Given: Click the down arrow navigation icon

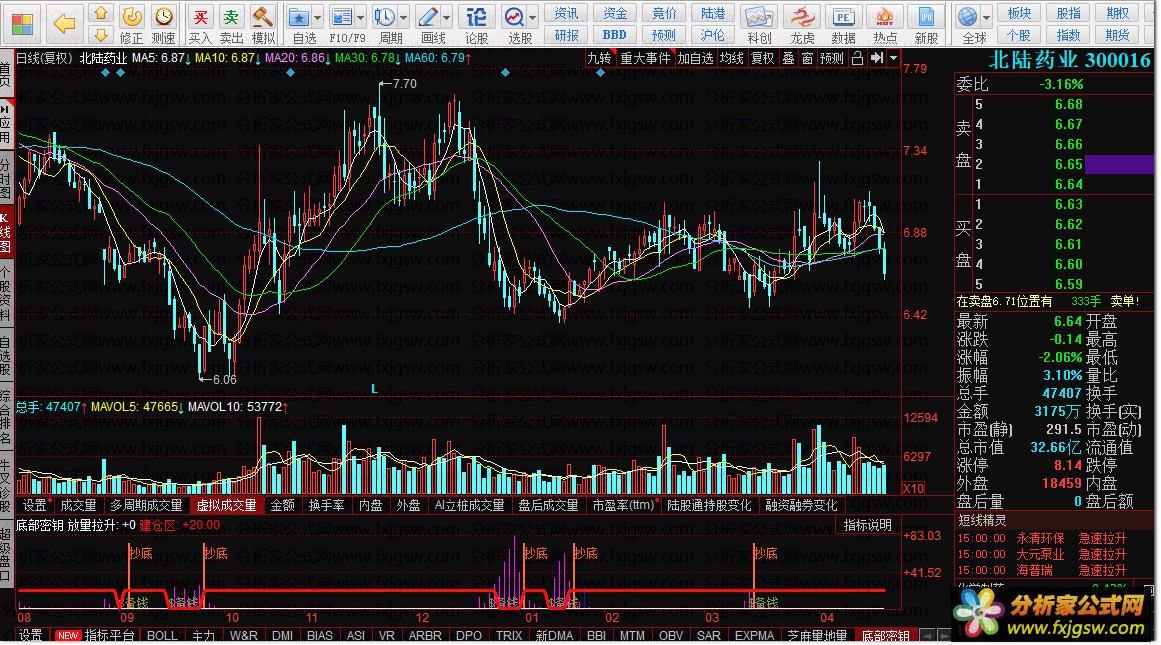Looking at the screenshot, I should tap(101, 35).
